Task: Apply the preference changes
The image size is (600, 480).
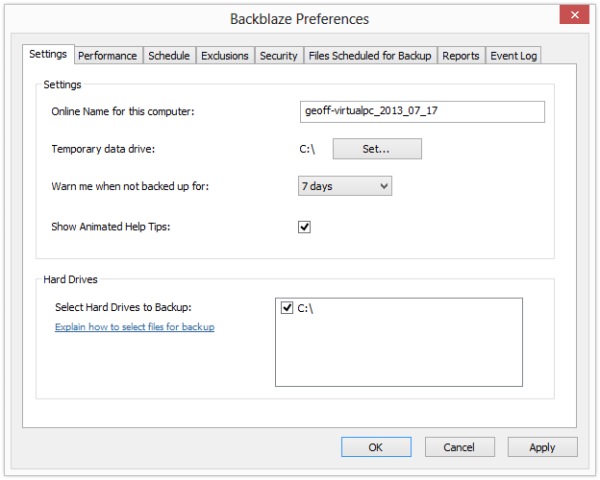Action: click(543, 447)
